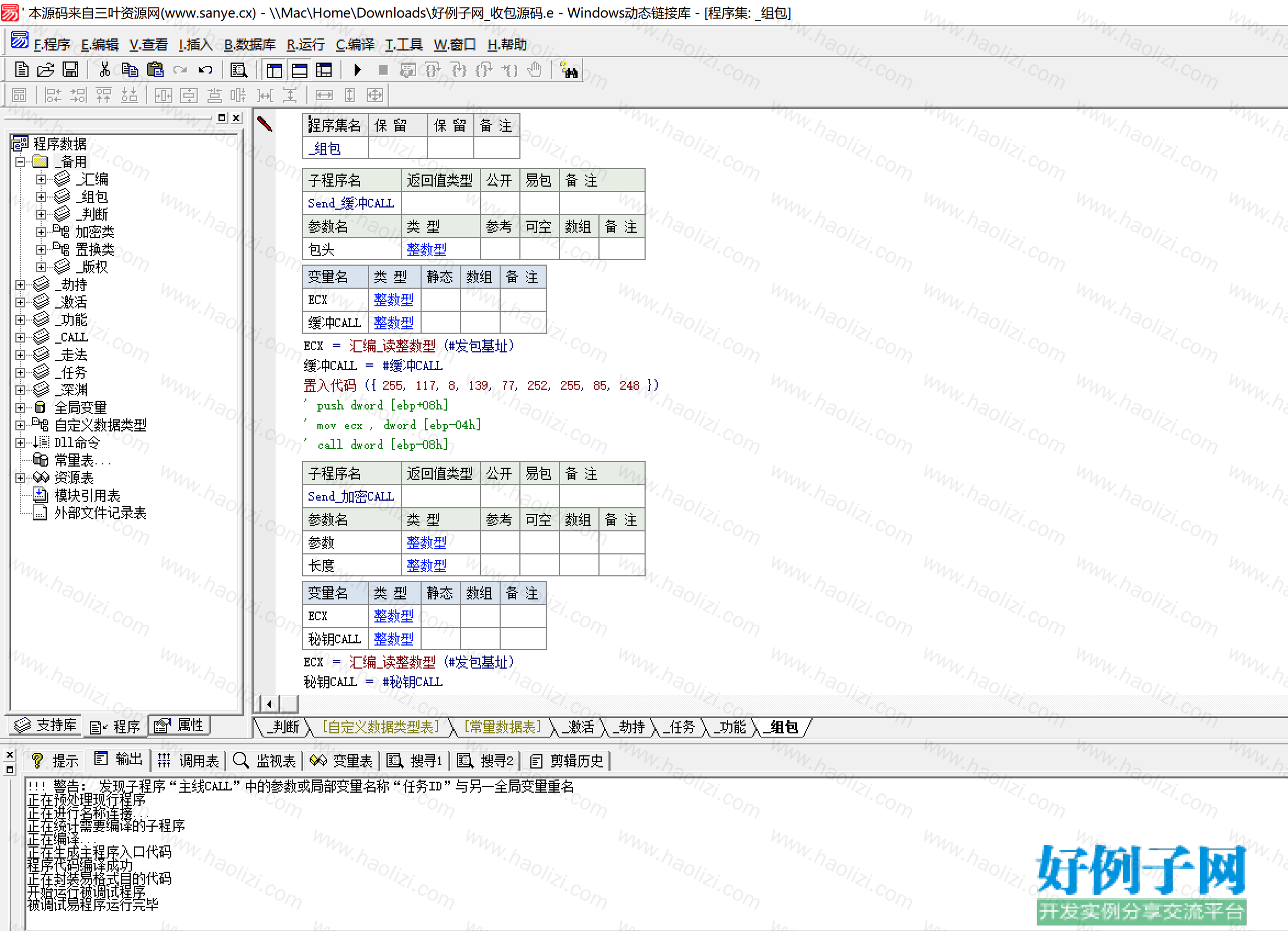Click the Open file toolbar icon
The width and height of the screenshot is (1288, 931).
coord(46,70)
